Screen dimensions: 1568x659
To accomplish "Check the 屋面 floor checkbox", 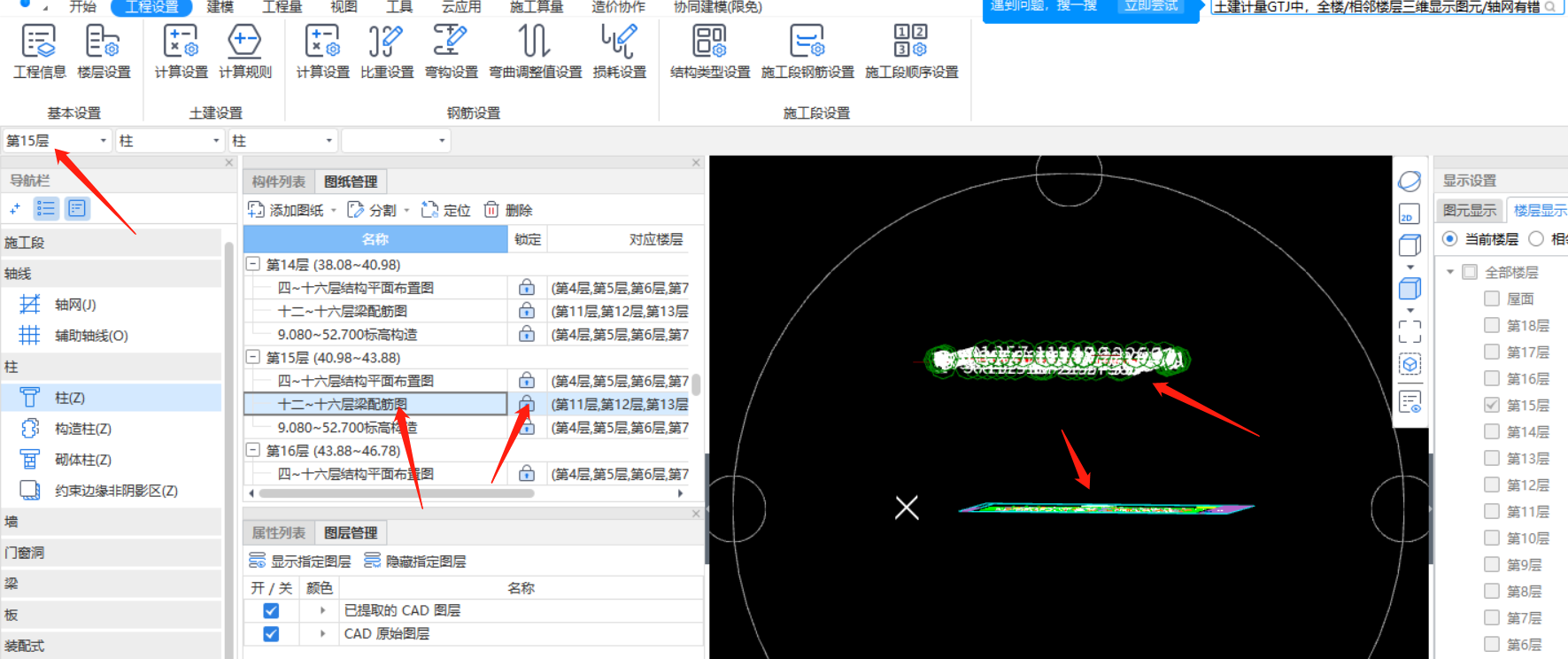I will click(x=1492, y=298).
